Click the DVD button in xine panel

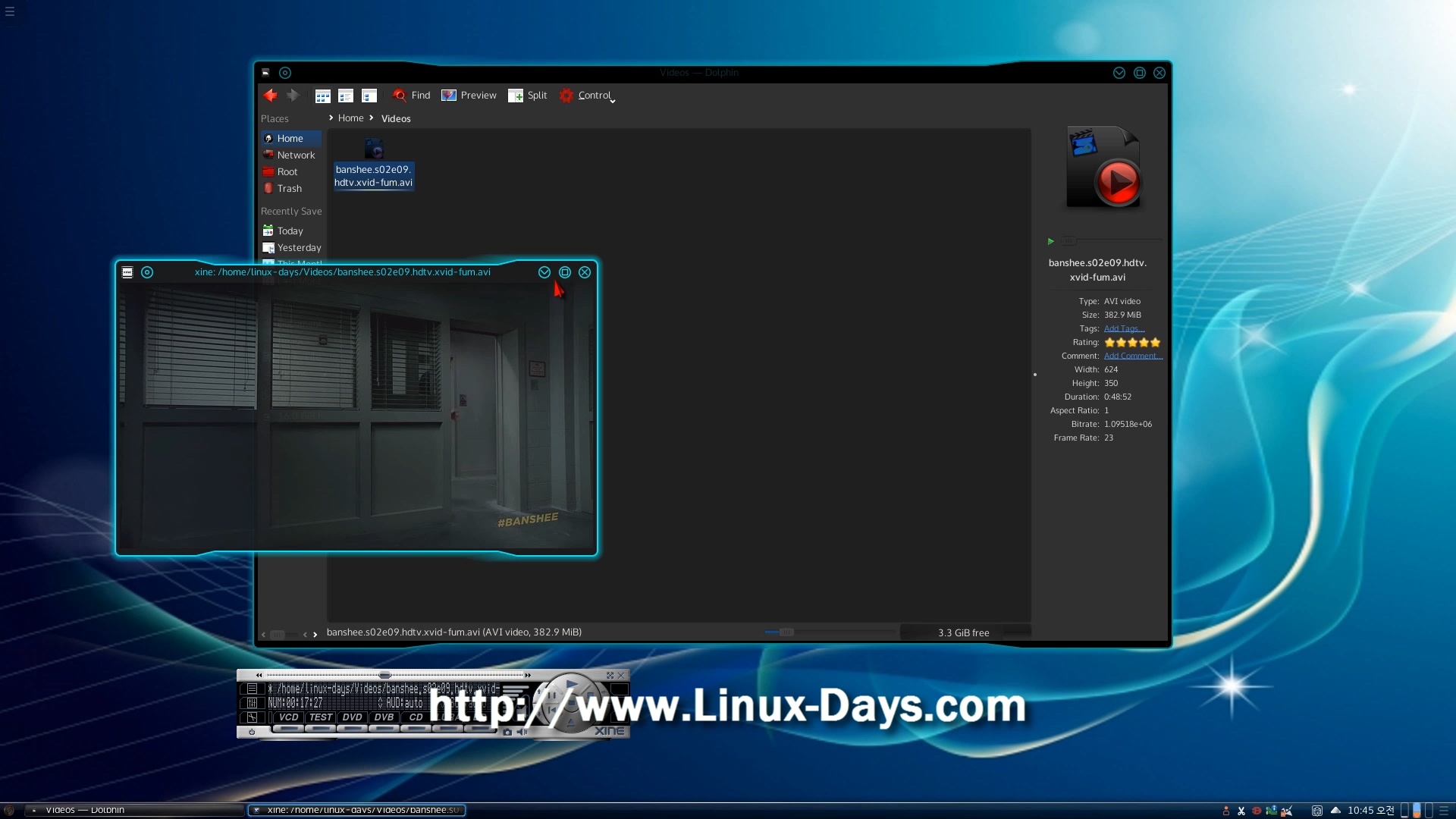(352, 717)
